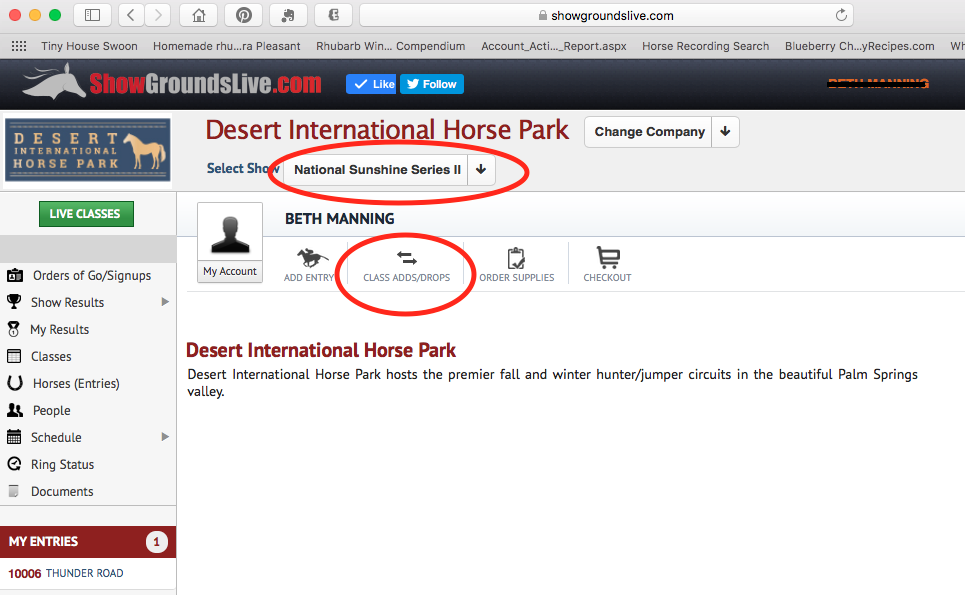This screenshot has width=965, height=595.
Task: Click Orders of Go/Signups icon
Action: 15,275
